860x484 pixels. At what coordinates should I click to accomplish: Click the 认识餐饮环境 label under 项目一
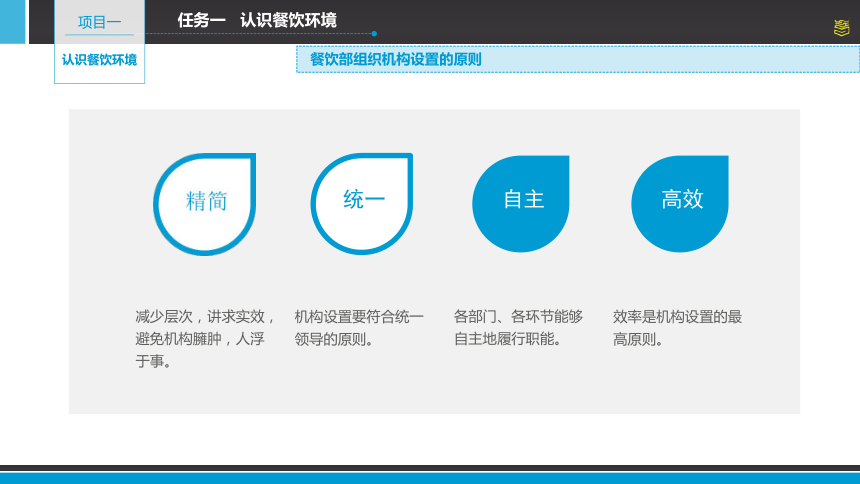pyautogui.click(x=99, y=59)
